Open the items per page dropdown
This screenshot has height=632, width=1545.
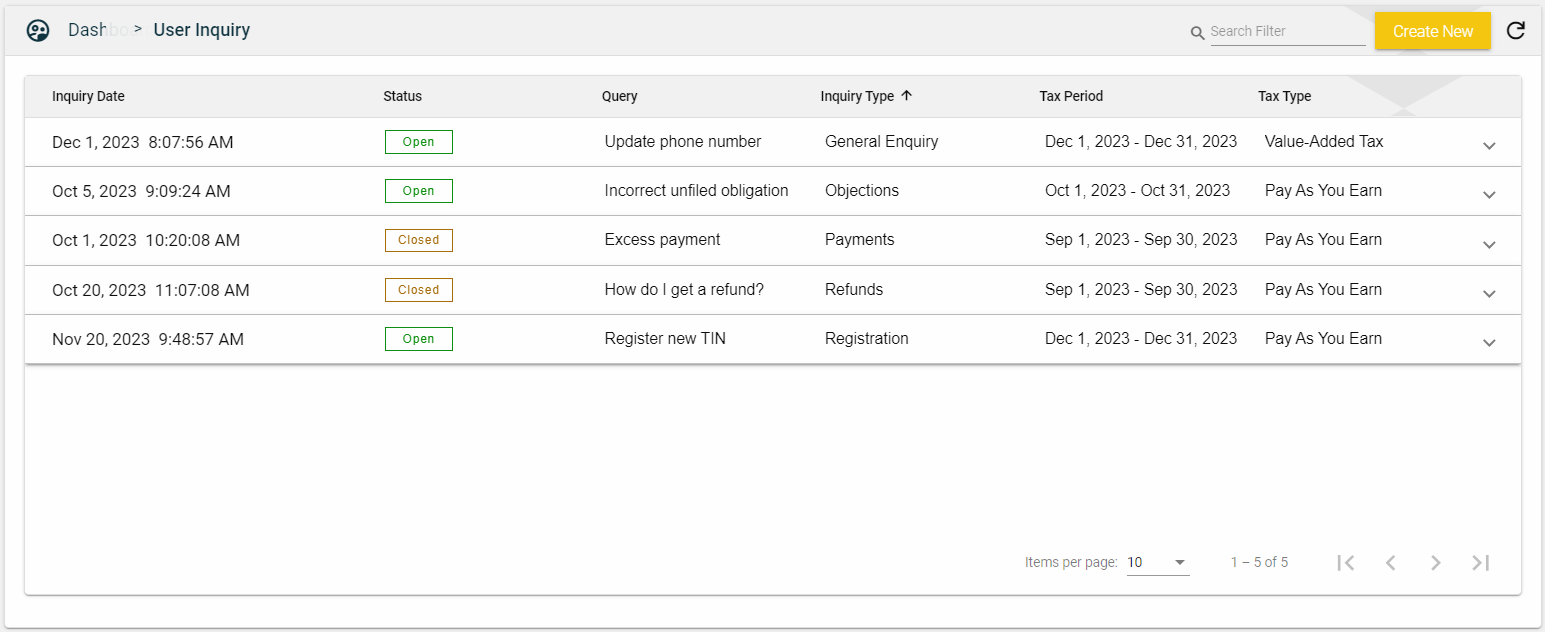pyautogui.click(x=1158, y=563)
